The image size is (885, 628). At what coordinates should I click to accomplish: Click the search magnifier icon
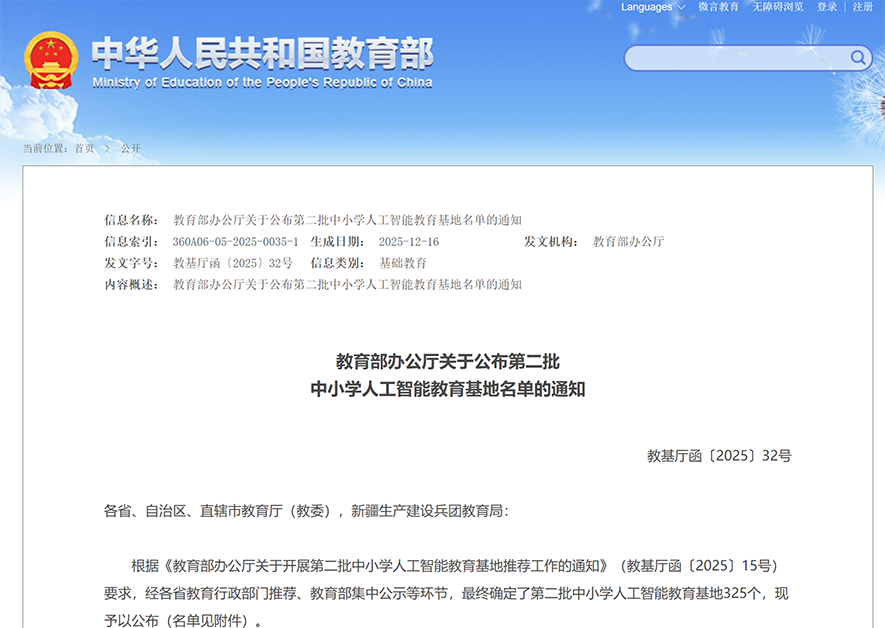click(x=858, y=58)
